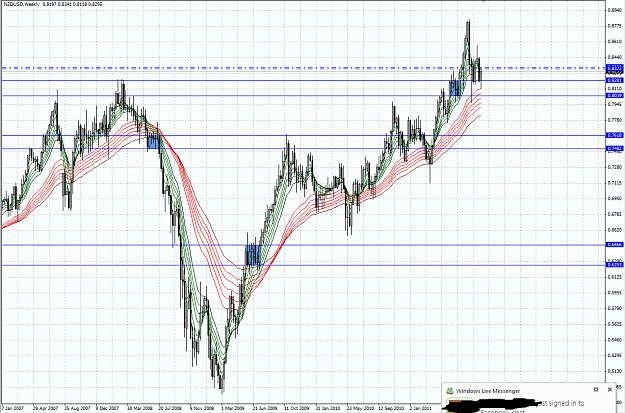Viewport: 625px width, 413px height.
Task: Select the horizontal line at 0.6466
Action: click(303, 245)
